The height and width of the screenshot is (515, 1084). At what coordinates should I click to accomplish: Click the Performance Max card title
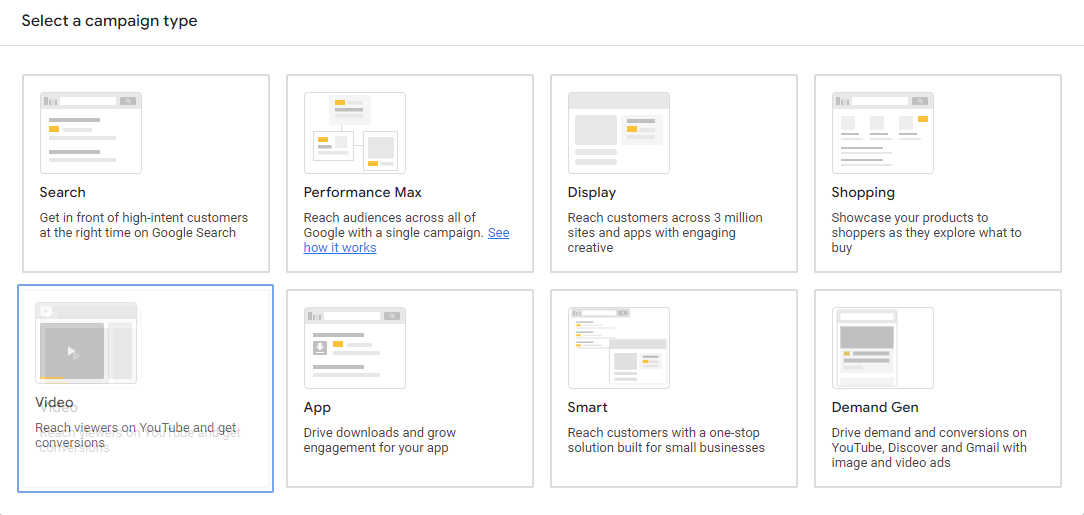pyautogui.click(x=363, y=192)
